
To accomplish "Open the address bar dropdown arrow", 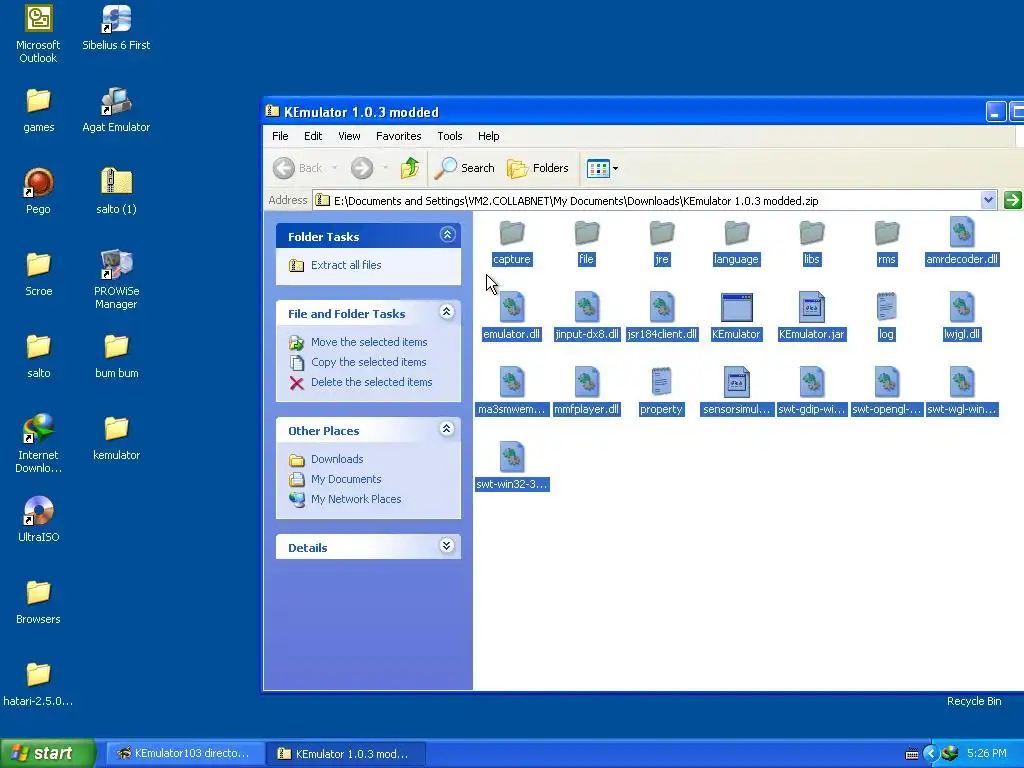I will (988, 200).
